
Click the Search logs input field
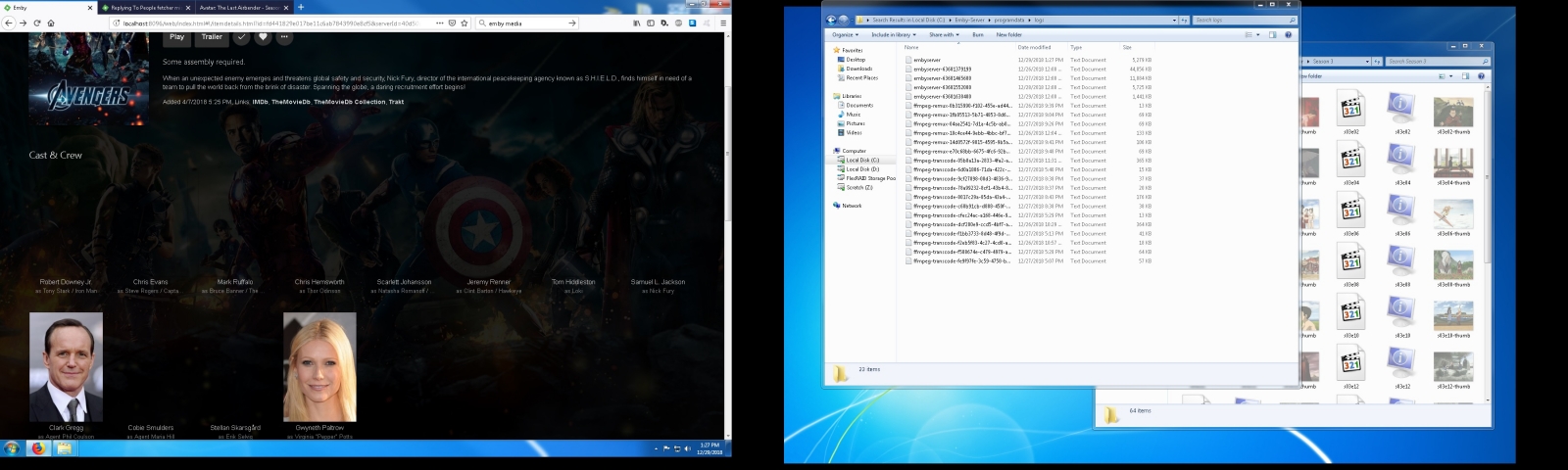(x=1239, y=20)
